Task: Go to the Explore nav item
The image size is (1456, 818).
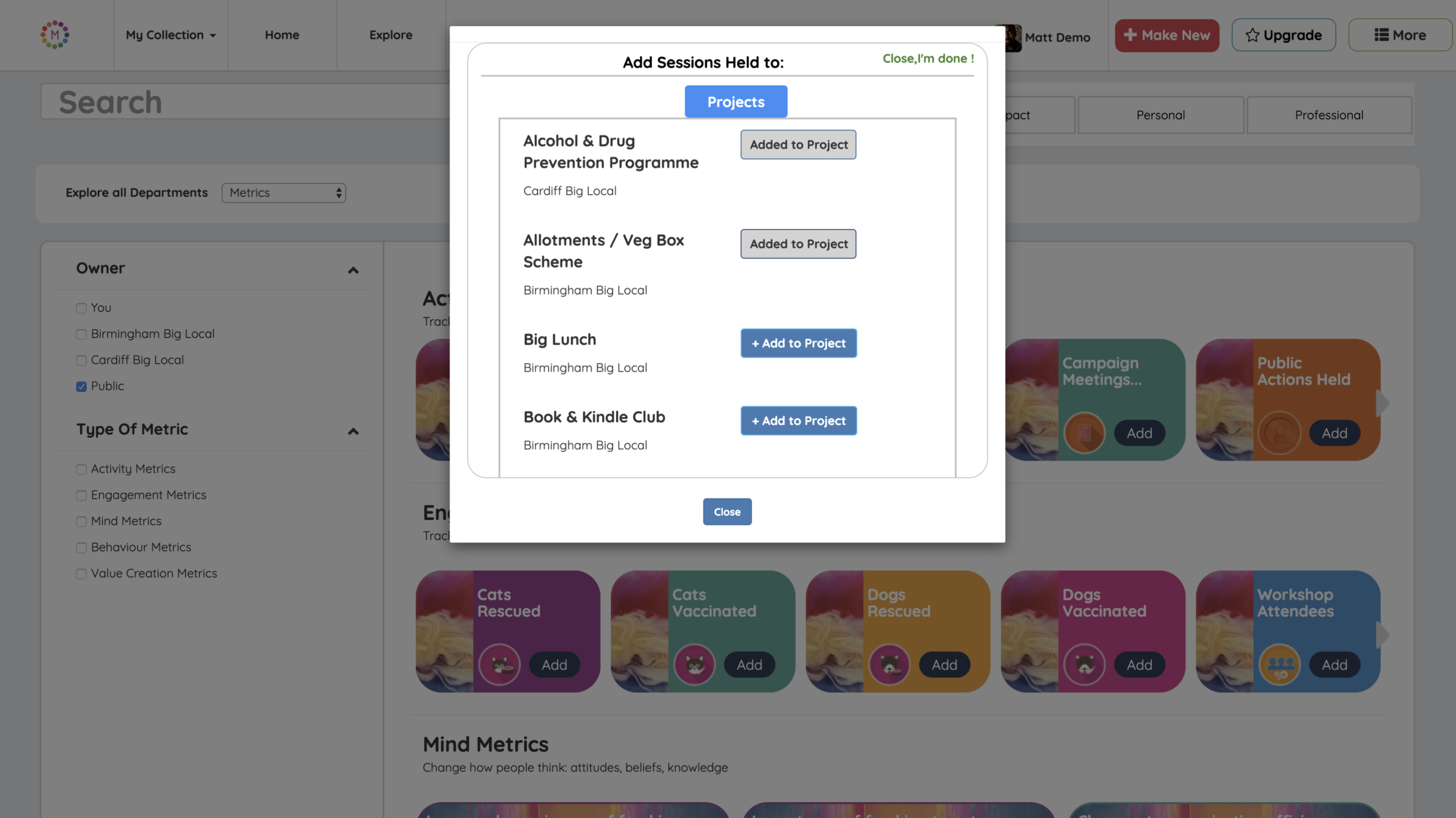Action: point(390,35)
